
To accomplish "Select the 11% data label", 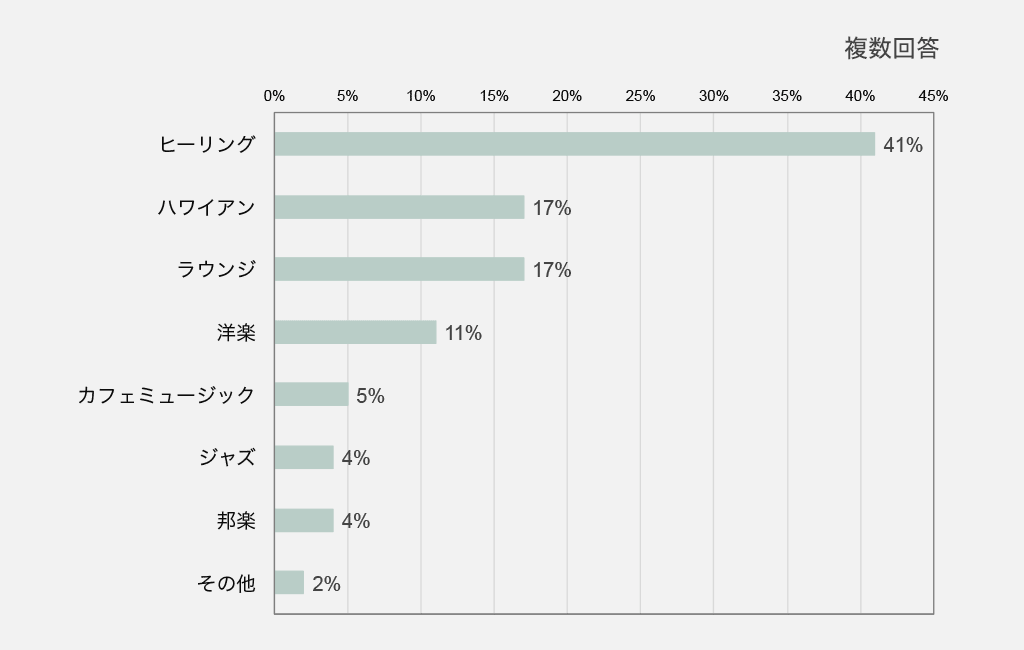I will click(463, 333).
